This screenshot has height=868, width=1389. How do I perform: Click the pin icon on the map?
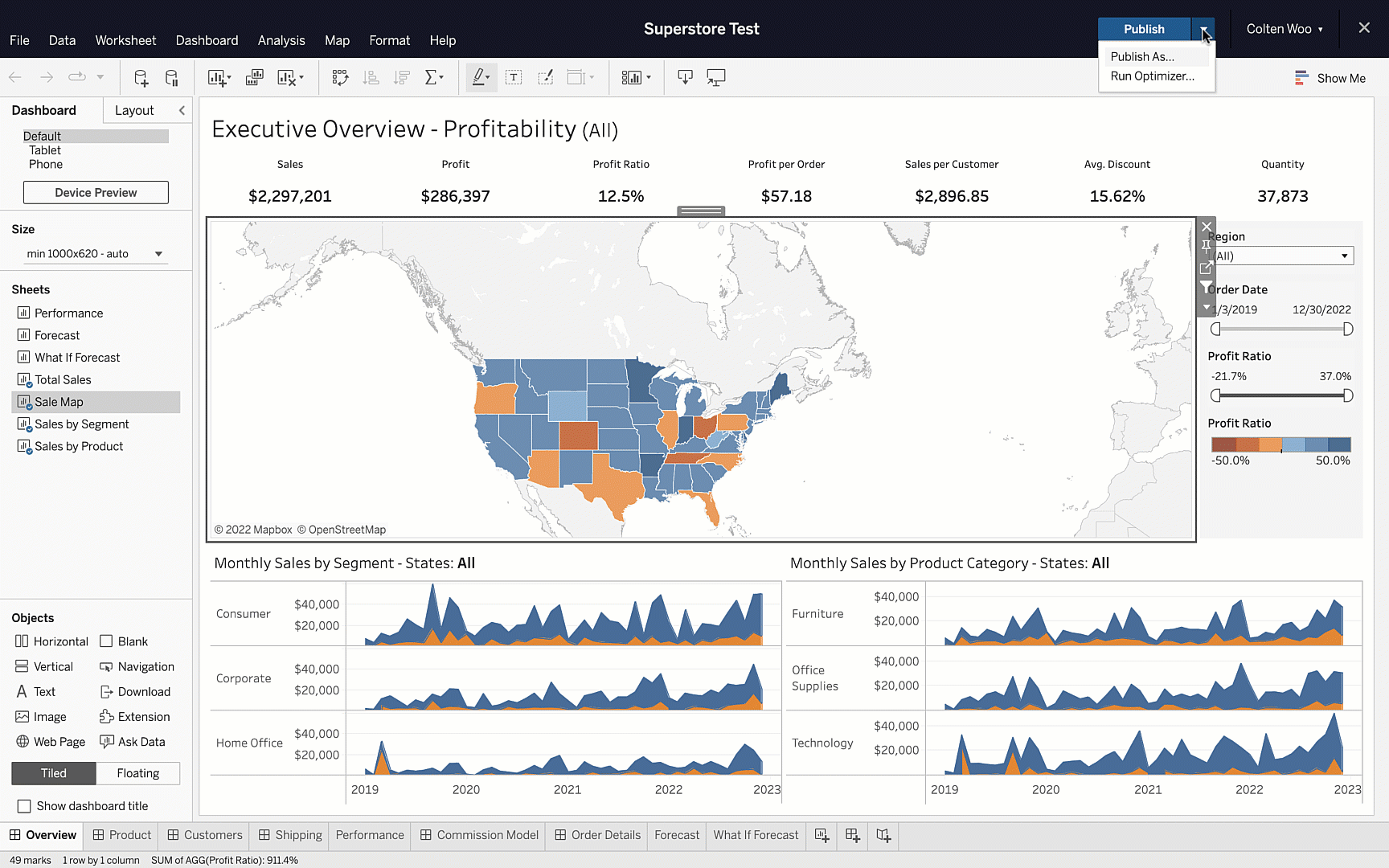1206,247
